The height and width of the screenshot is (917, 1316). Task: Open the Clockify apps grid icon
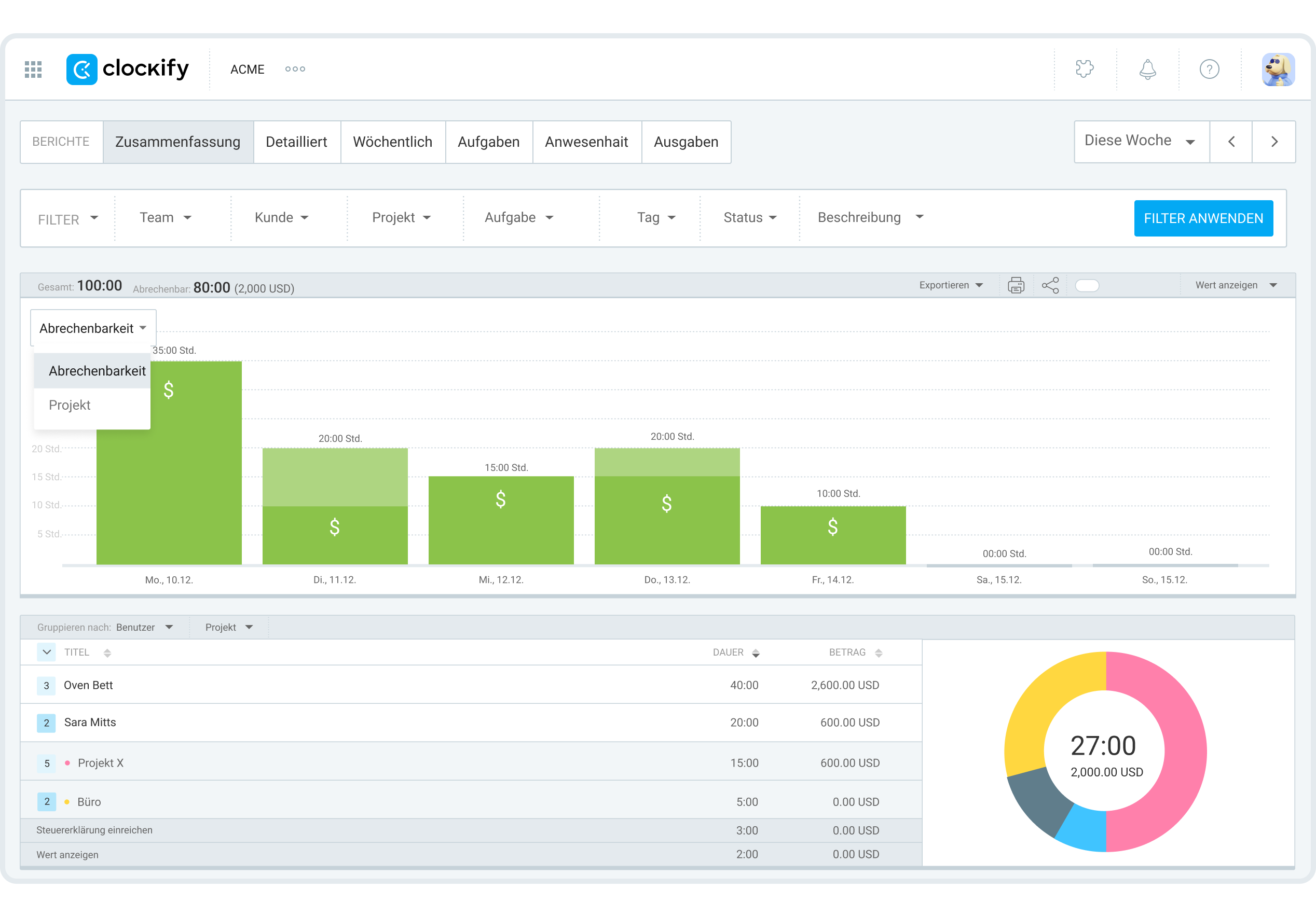click(x=33, y=69)
